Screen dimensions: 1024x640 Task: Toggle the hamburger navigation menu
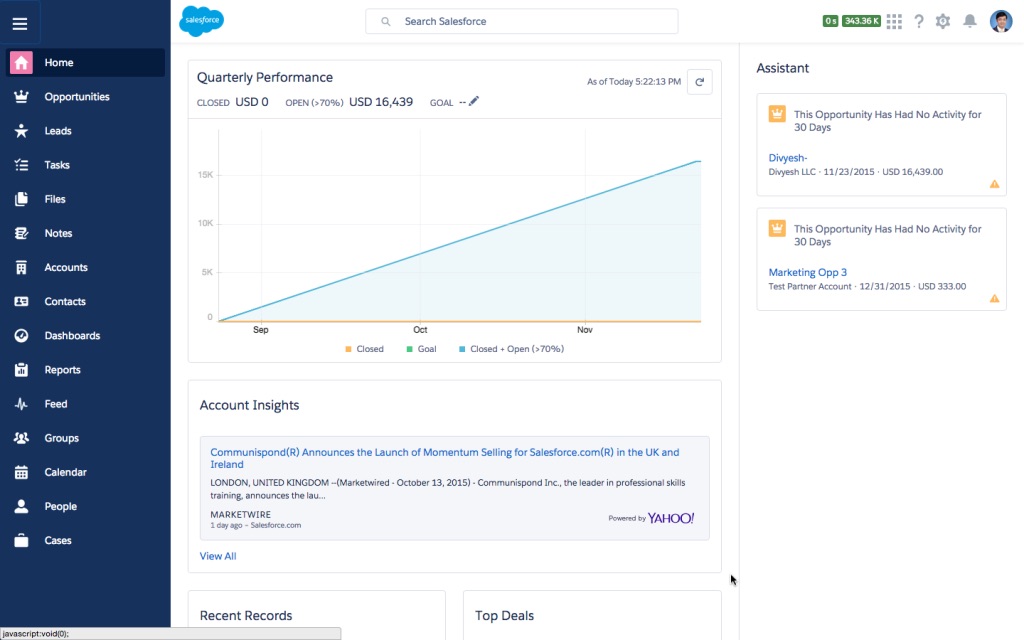tap(20, 23)
